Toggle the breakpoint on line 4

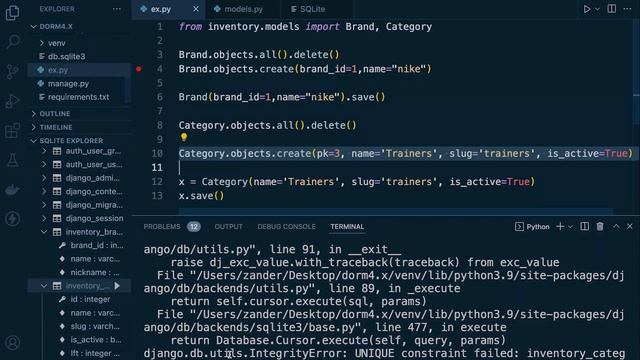(x=139, y=69)
